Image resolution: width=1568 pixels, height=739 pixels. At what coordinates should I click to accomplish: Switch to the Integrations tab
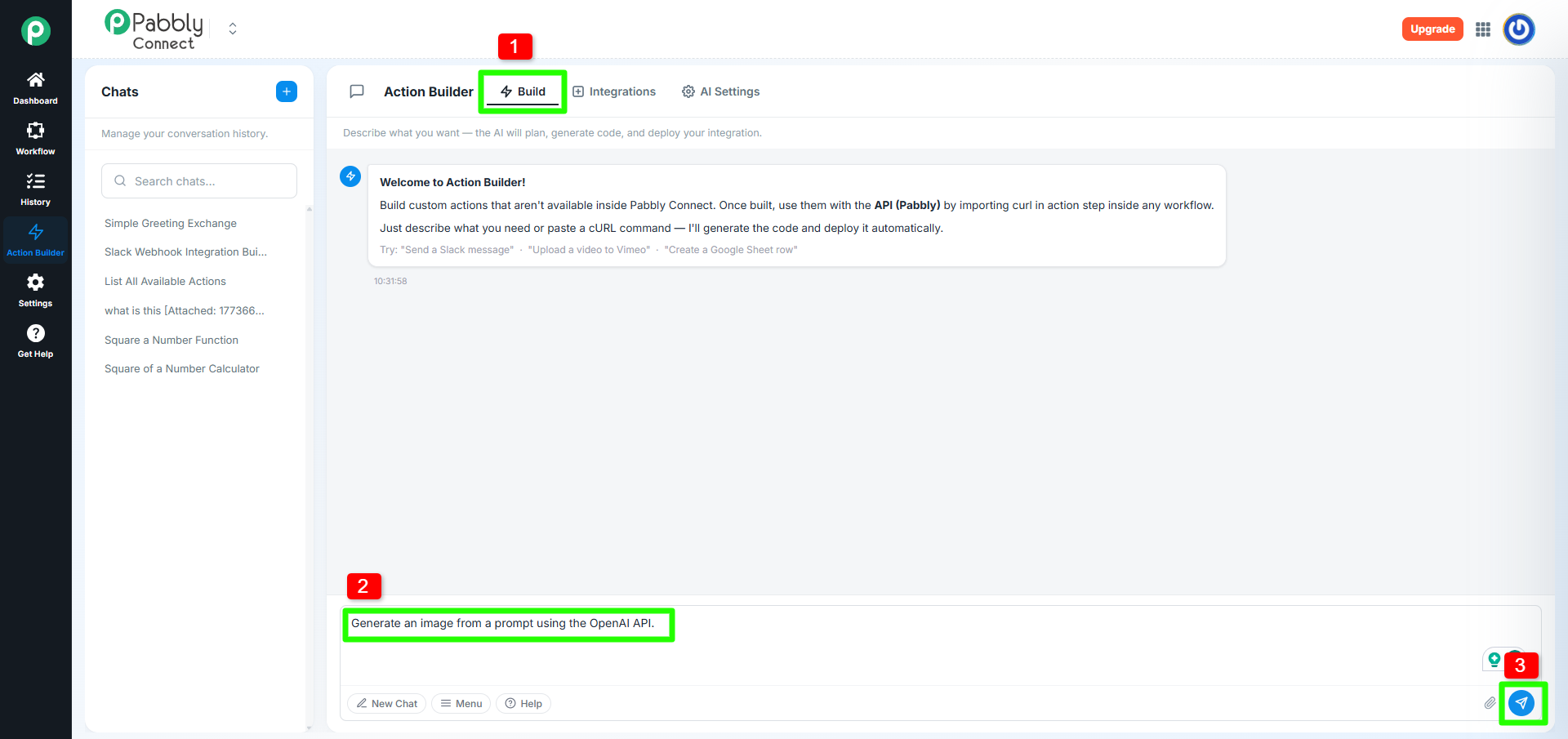tap(614, 91)
